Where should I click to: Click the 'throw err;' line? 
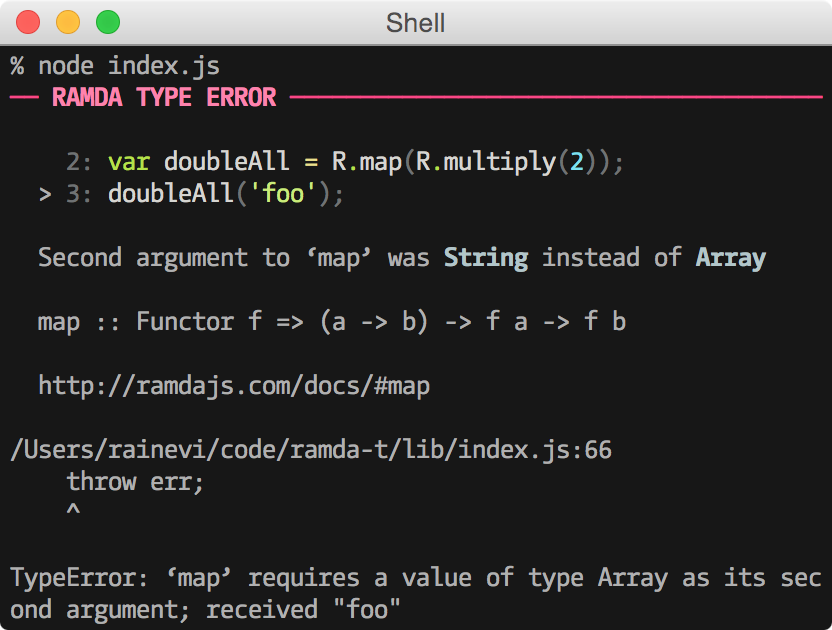pos(135,482)
